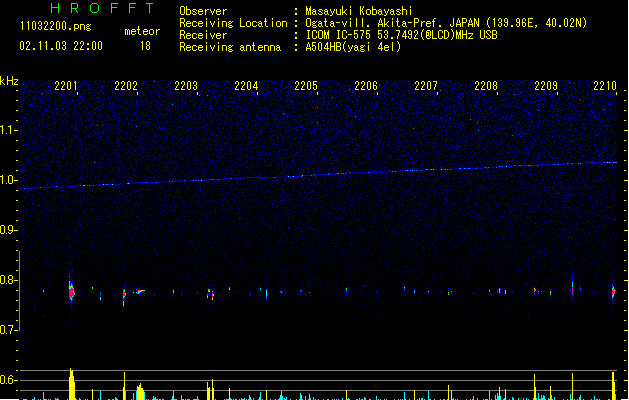Image resolution: width=629 pixels, height=400 pixels.
Task: Select the filename 11032200.png
Action: point(56,26)
